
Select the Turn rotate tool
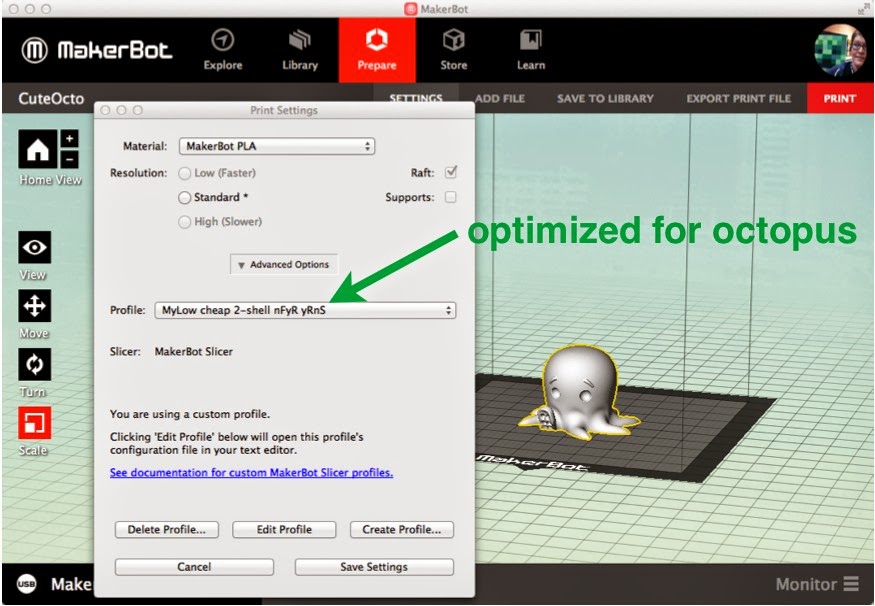35,364
